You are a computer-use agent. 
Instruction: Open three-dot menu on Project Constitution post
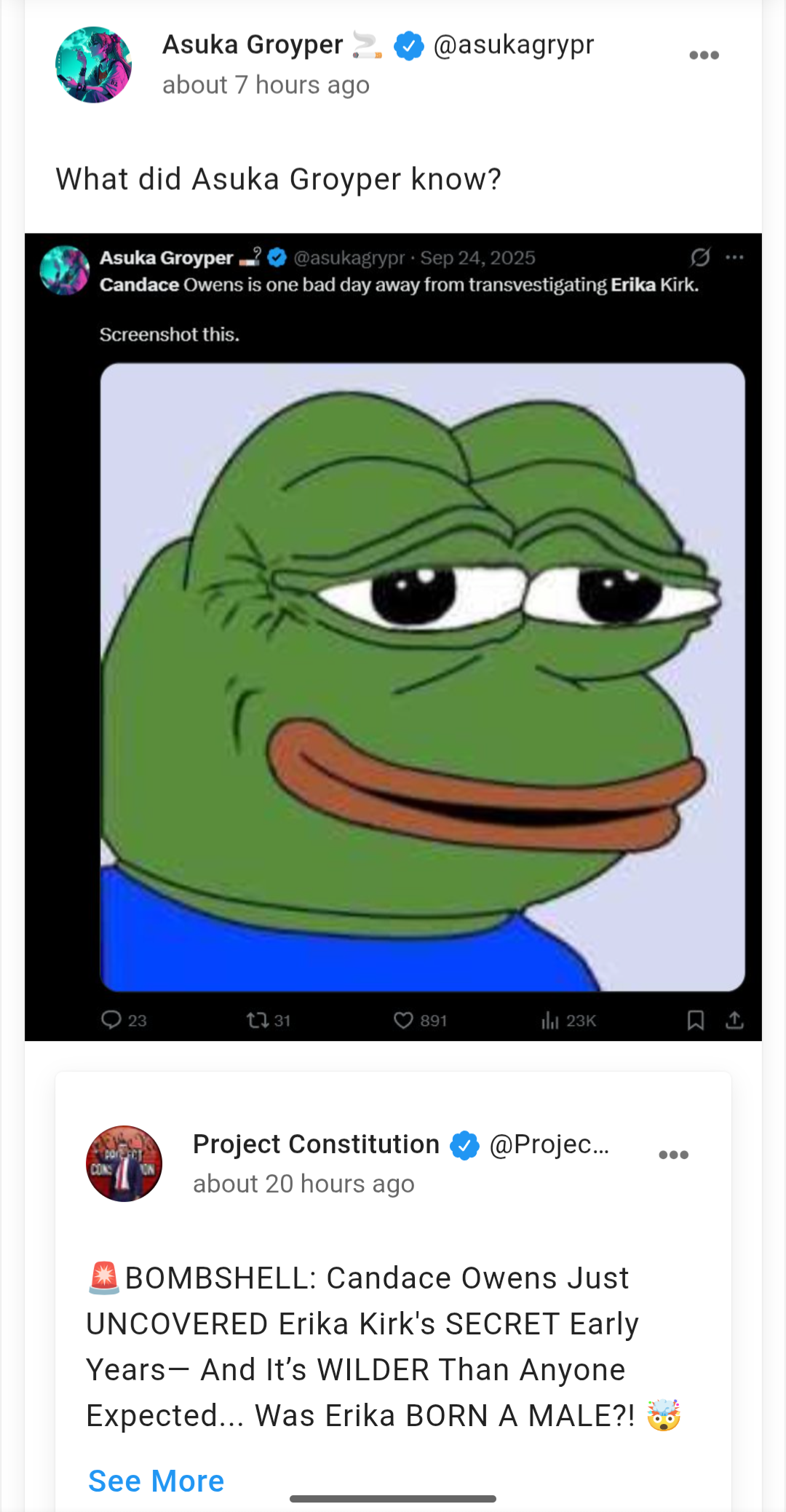673,1155
